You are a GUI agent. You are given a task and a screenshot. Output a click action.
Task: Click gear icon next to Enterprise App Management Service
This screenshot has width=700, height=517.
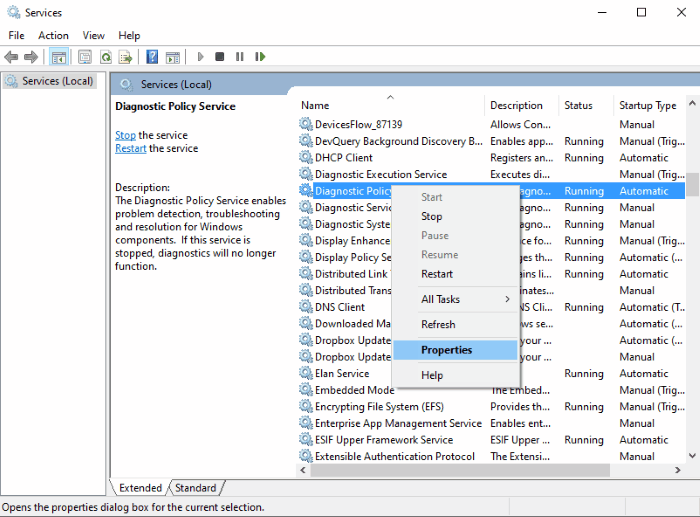(x=305, y=423)
